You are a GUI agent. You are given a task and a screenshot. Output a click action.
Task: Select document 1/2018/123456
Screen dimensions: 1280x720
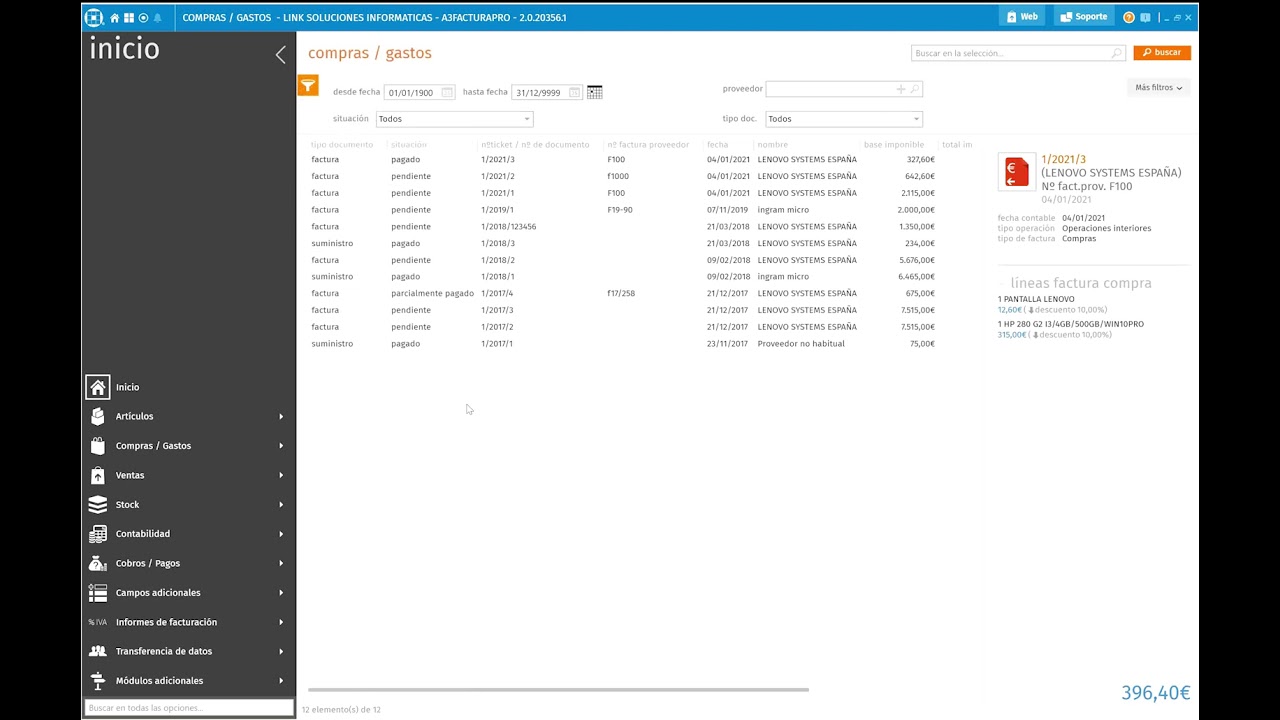(x=509, y=227)
